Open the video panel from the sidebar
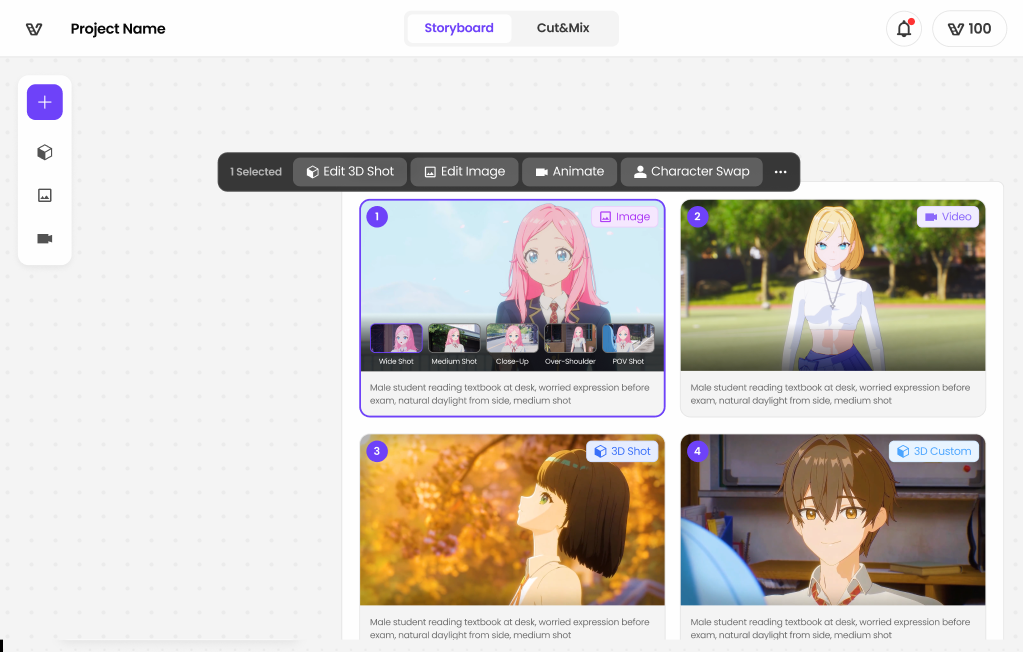This screenshot has width=1024, height=652. (44, 239)
